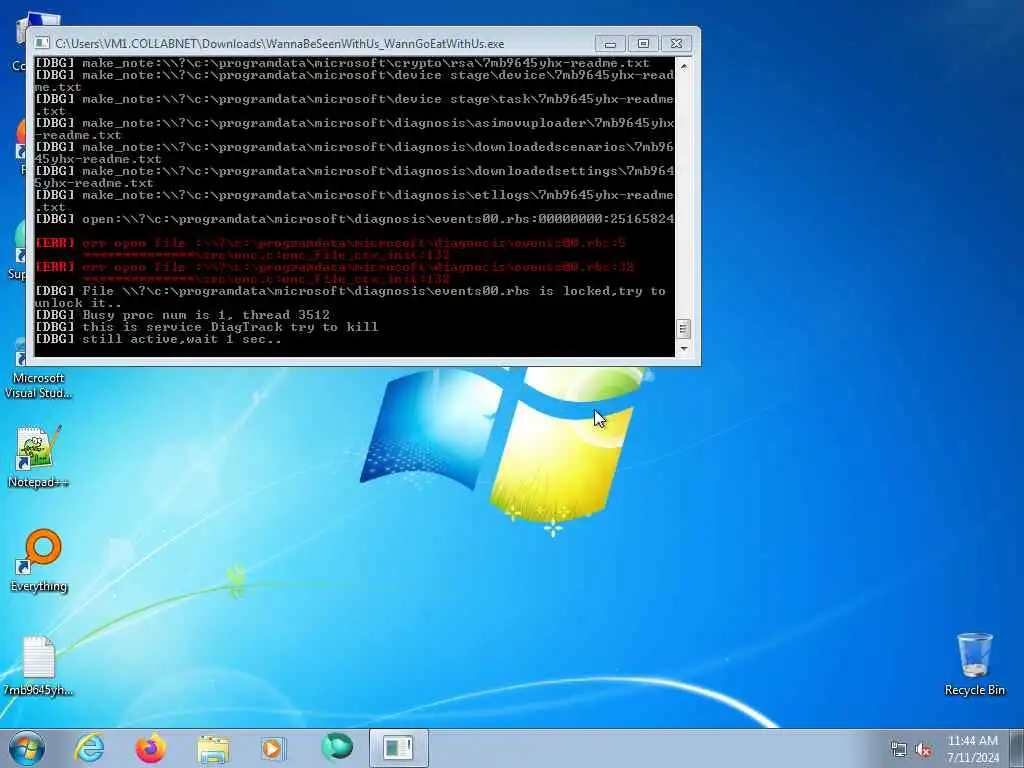Viewport: 1024px width, 768px height.
Task: Click the Microsoft Visual Studio desktop label
Action: pyautogui.click(x=39, y=385)
